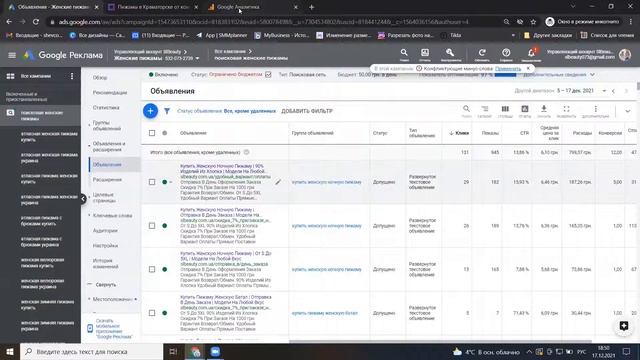Image resolution: width=640 pixels, height=360 pixels.
Task: Click the filter funnel icon
Action: coord(167,111)
